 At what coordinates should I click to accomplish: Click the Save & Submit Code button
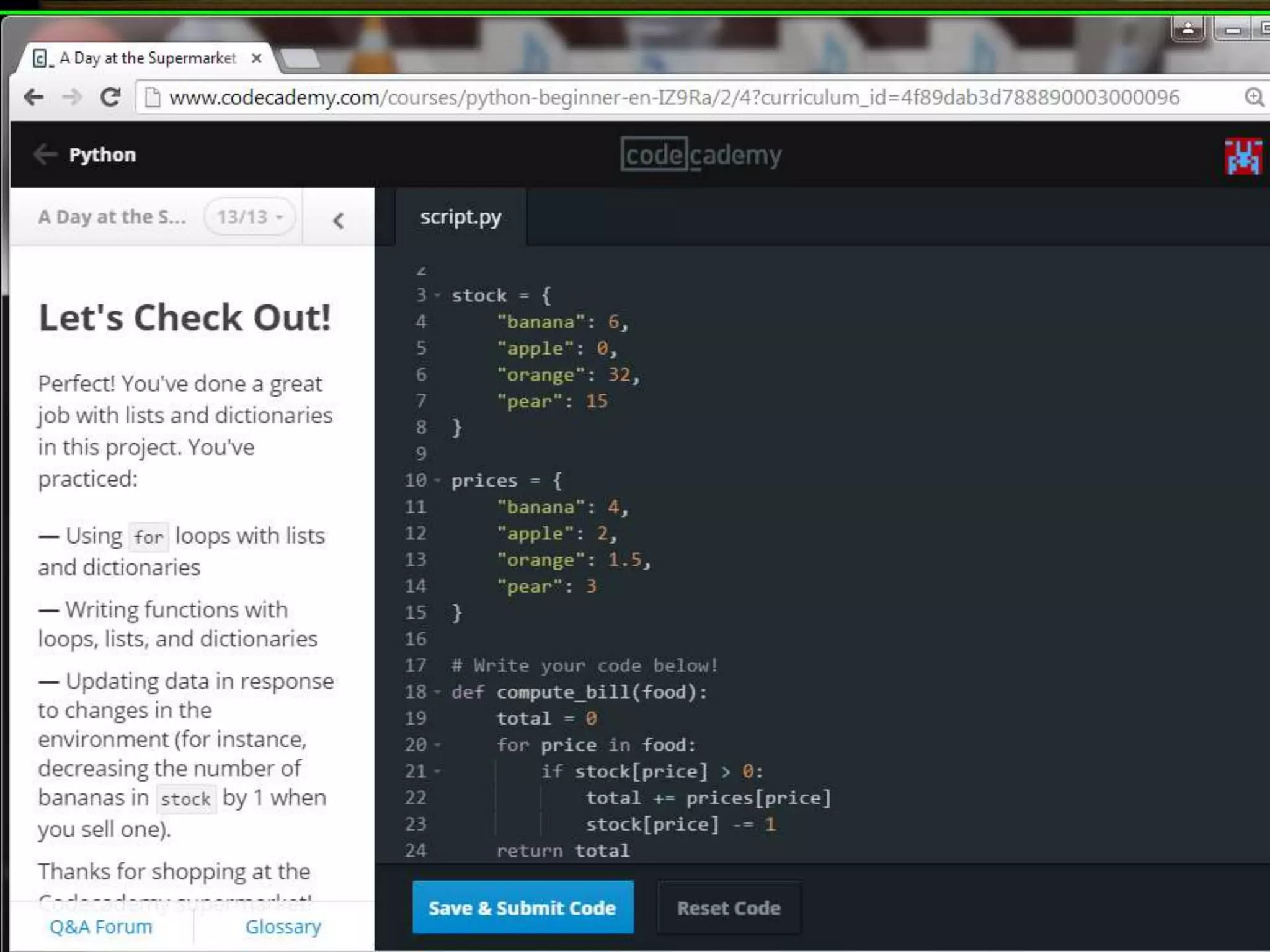(523, 907)
